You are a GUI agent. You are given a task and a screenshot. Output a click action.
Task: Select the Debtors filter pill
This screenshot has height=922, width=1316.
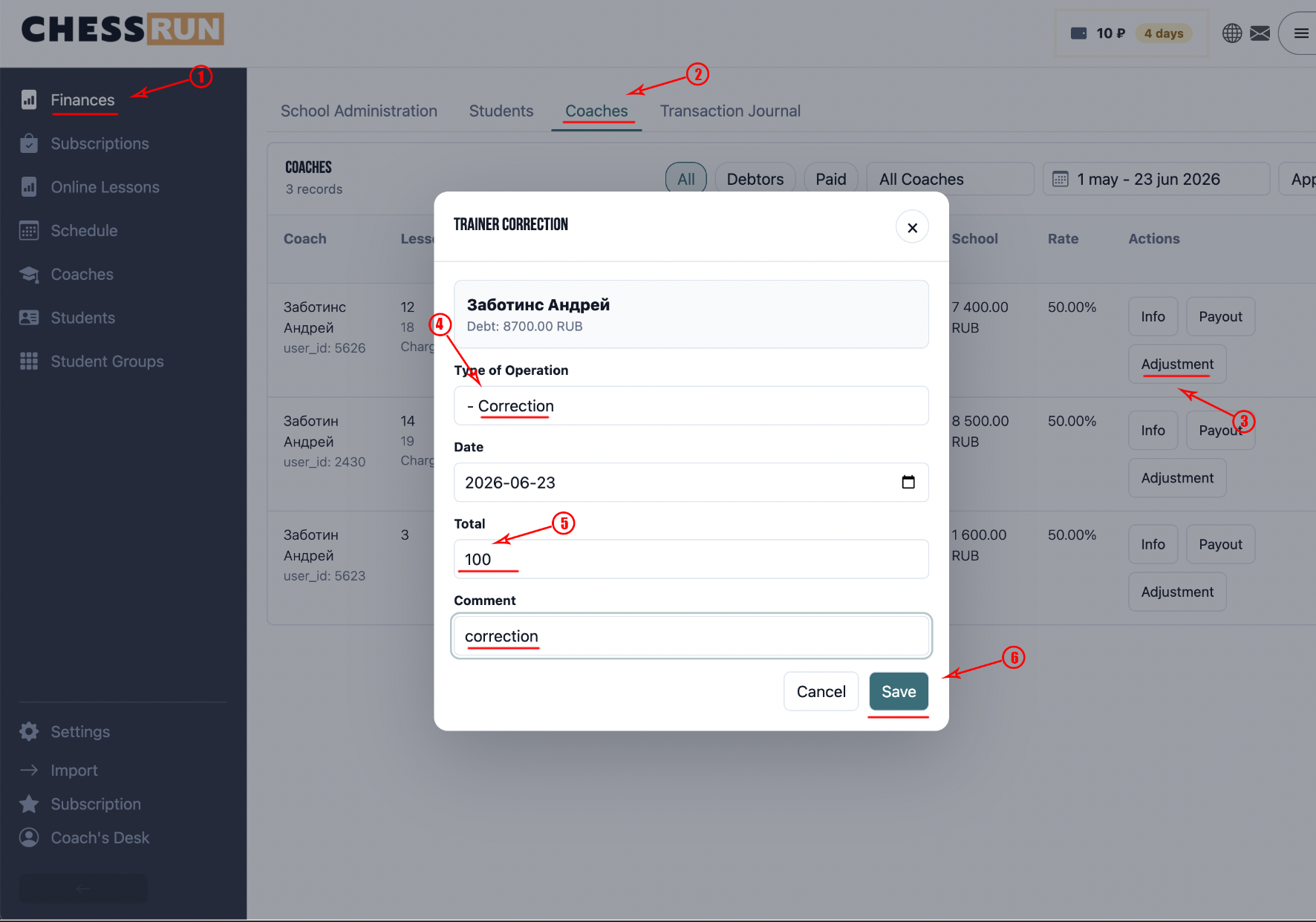755,179
